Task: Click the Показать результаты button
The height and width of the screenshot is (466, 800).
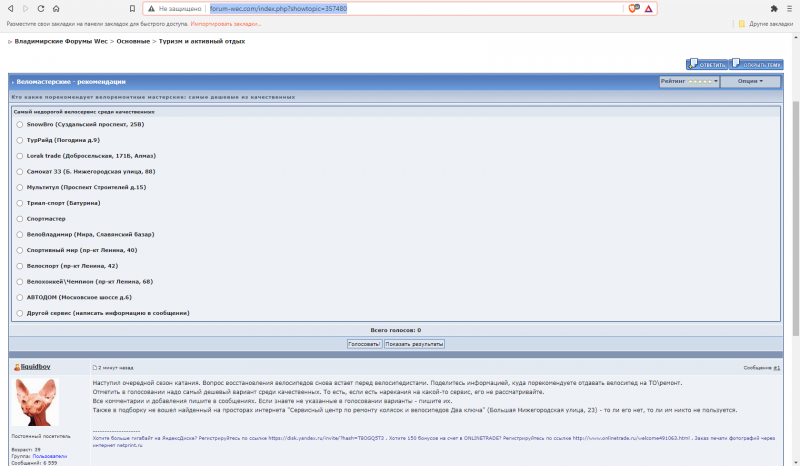Action: tap(414, 344)
